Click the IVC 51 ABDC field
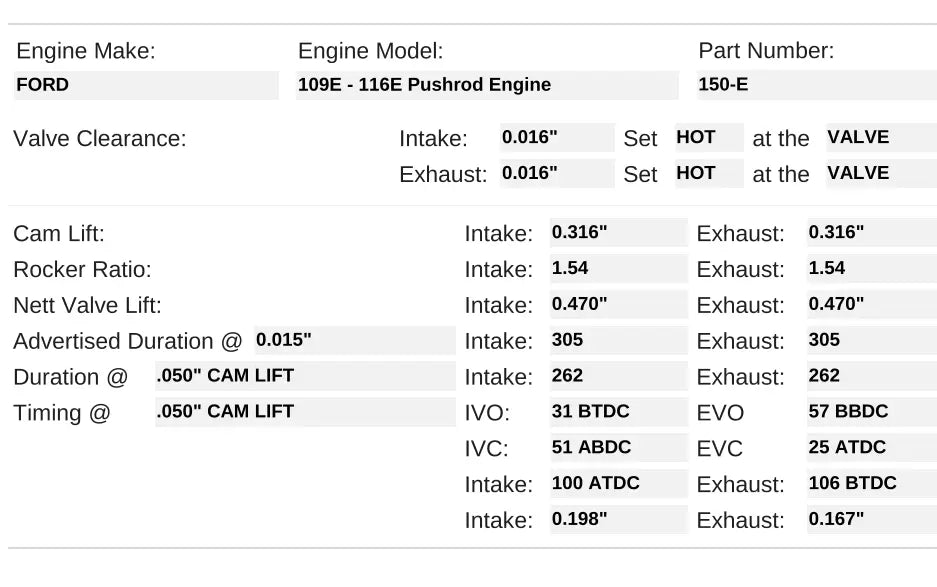Image resolution: width=937 pixels, height=587 pixels. coord(618,448)
